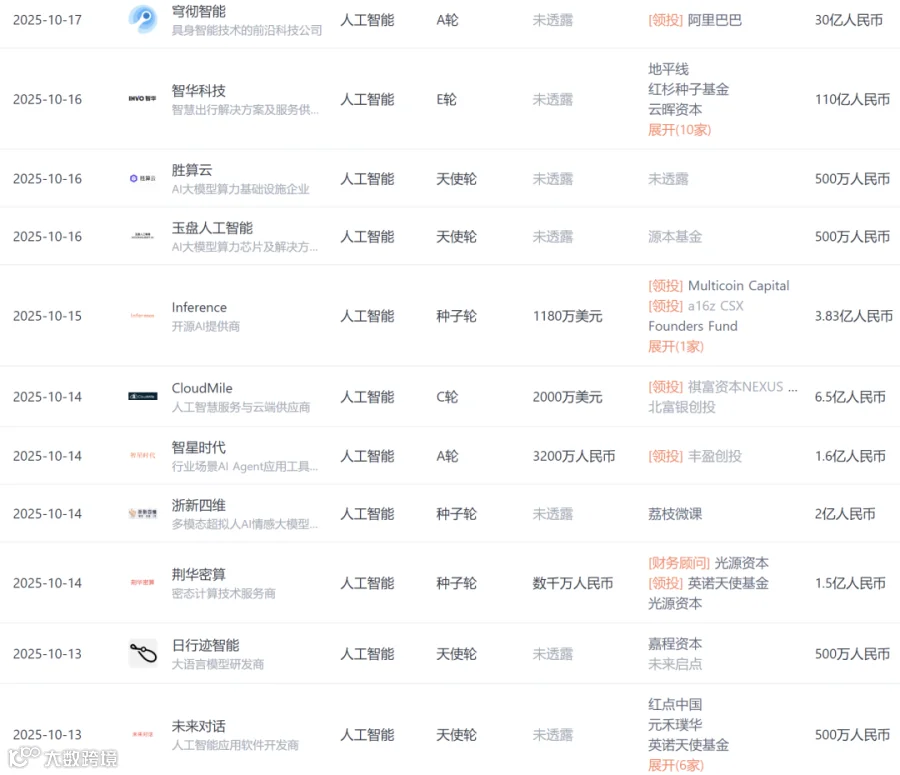This screenshot has width=900, height=775.
Task: Click investor 阿里巴巴
Action: tap(715, 20)
